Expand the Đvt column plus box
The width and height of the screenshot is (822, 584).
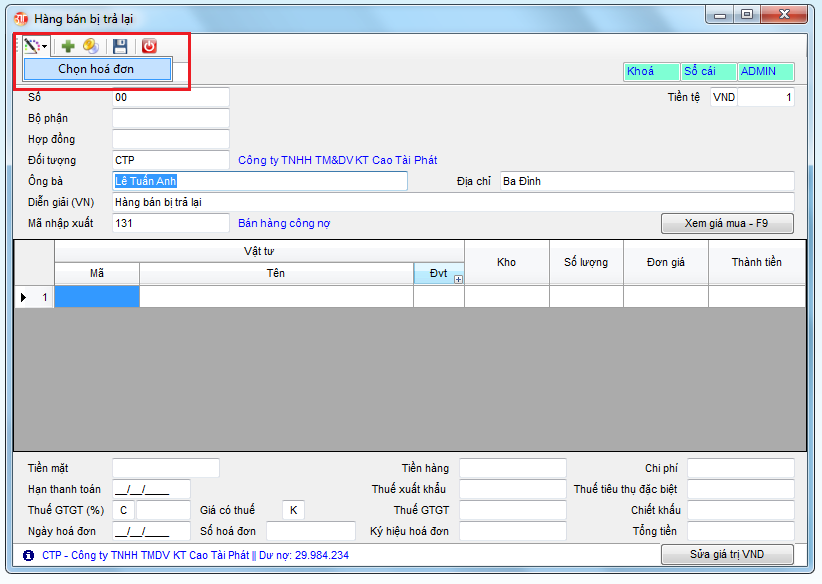tap(458, 279)
